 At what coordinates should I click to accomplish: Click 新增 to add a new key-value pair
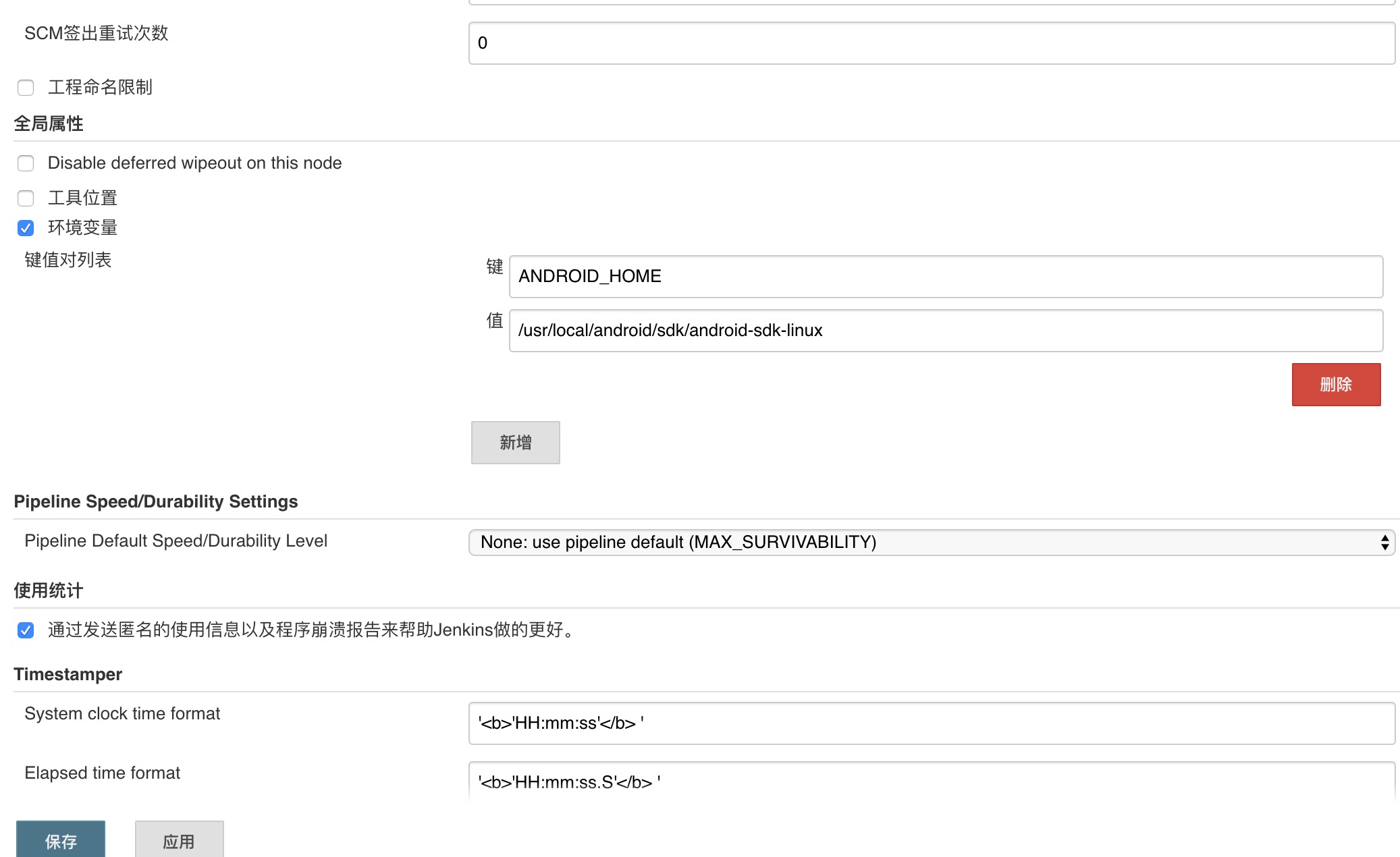point(515,442)
